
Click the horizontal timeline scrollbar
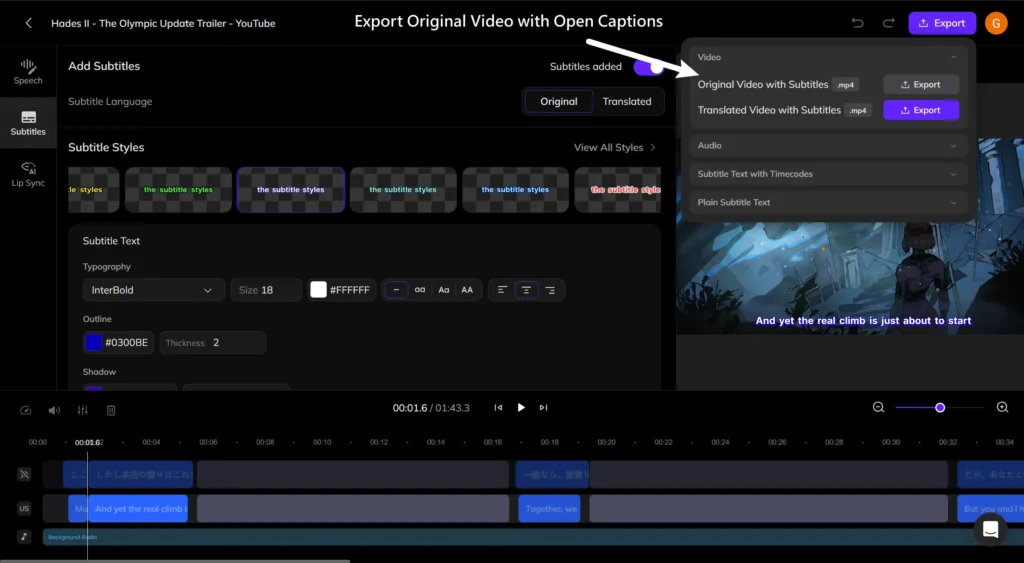(175, 560)
